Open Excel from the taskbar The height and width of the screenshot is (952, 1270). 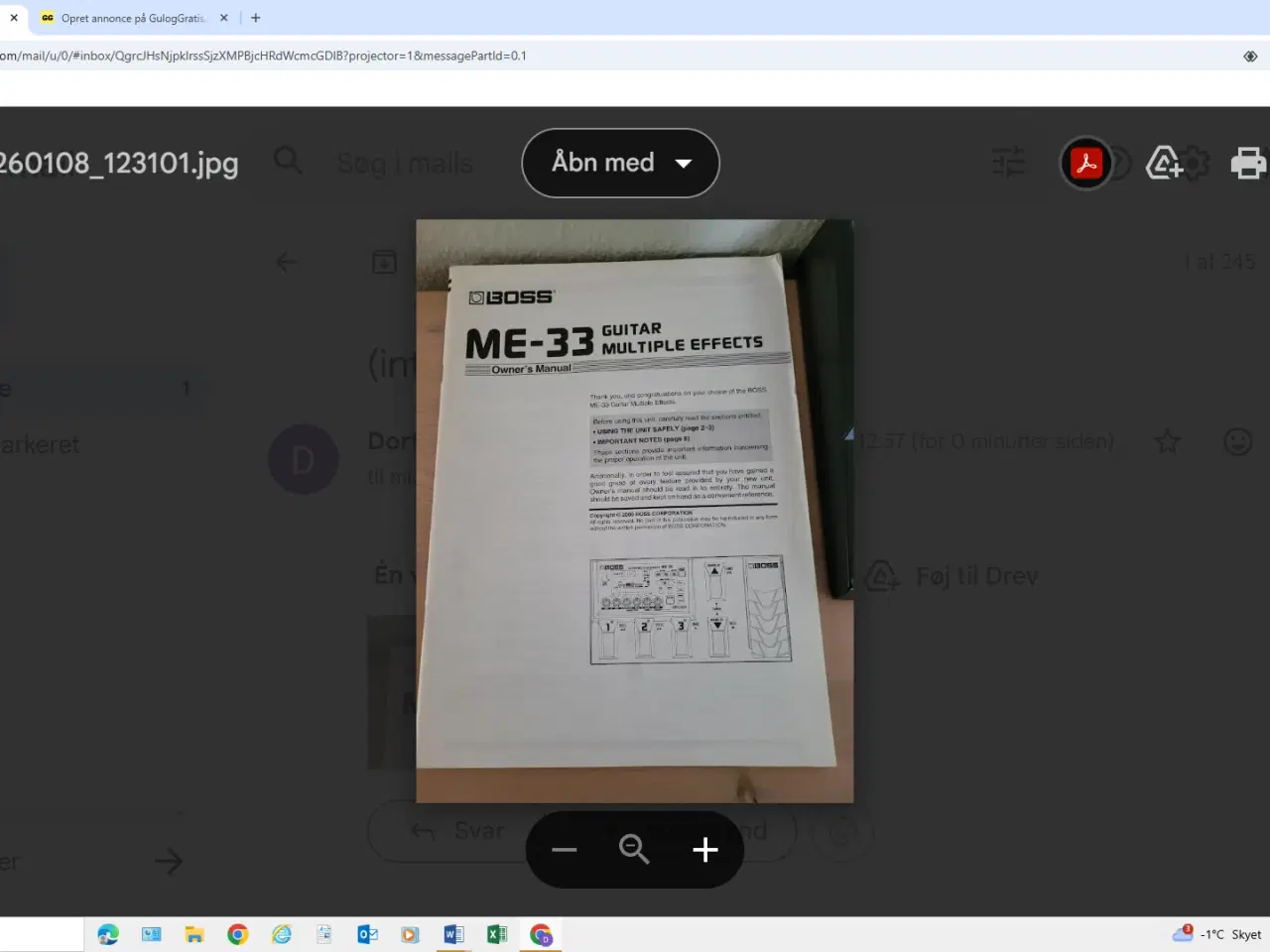point(497,934)
